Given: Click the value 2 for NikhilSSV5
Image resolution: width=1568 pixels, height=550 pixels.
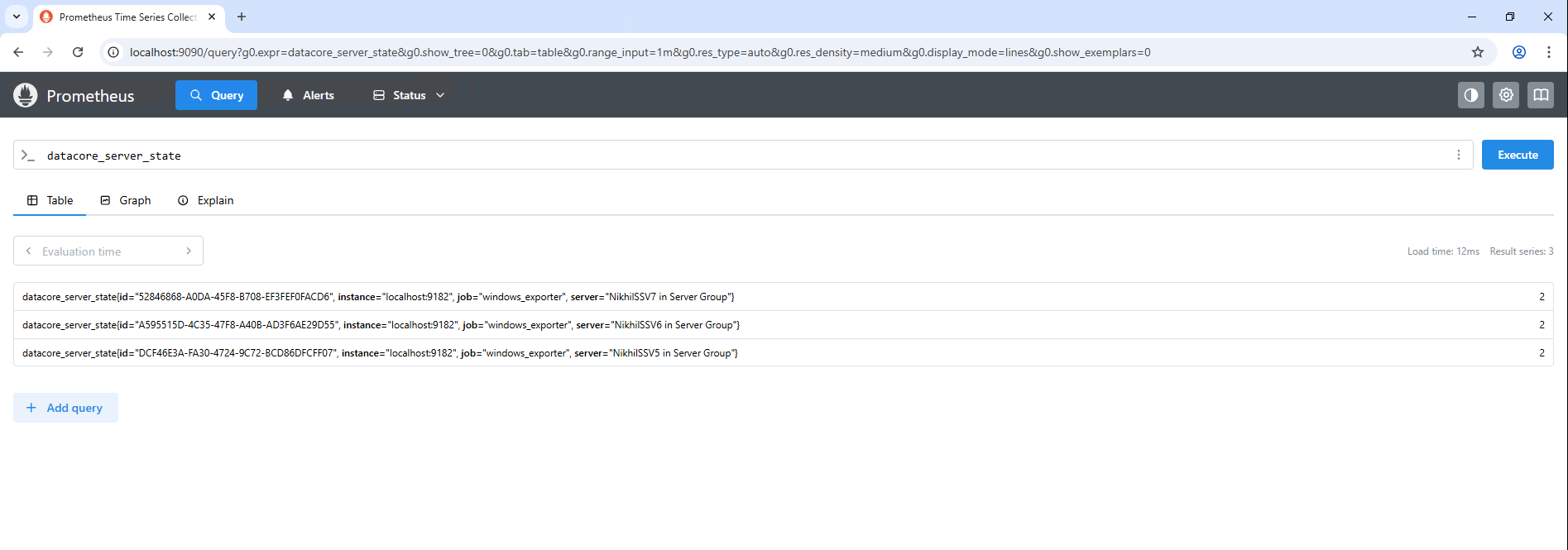Looking at the screenshot, I should (1542, 353).
